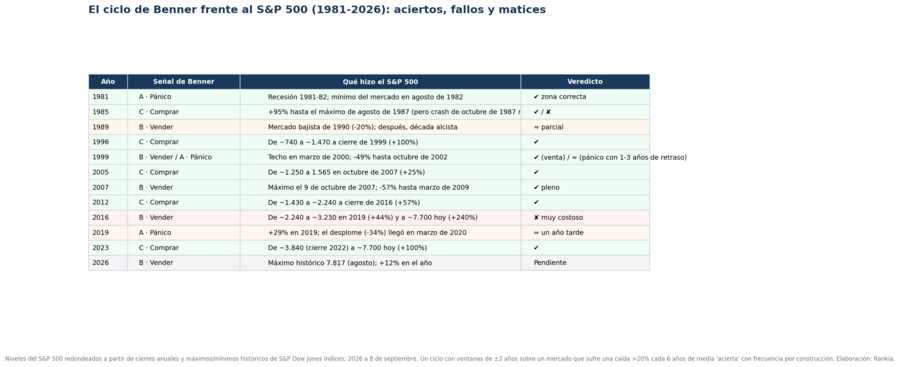Screen dimensions: 900x367
Task: Click the check mark verdict in the 2005 row
Action: [x=536, y=172]
